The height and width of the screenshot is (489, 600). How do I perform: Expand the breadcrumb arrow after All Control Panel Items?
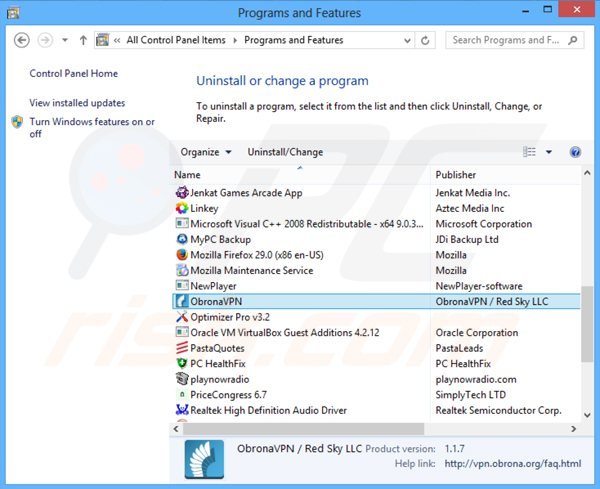tap(235, 40)
